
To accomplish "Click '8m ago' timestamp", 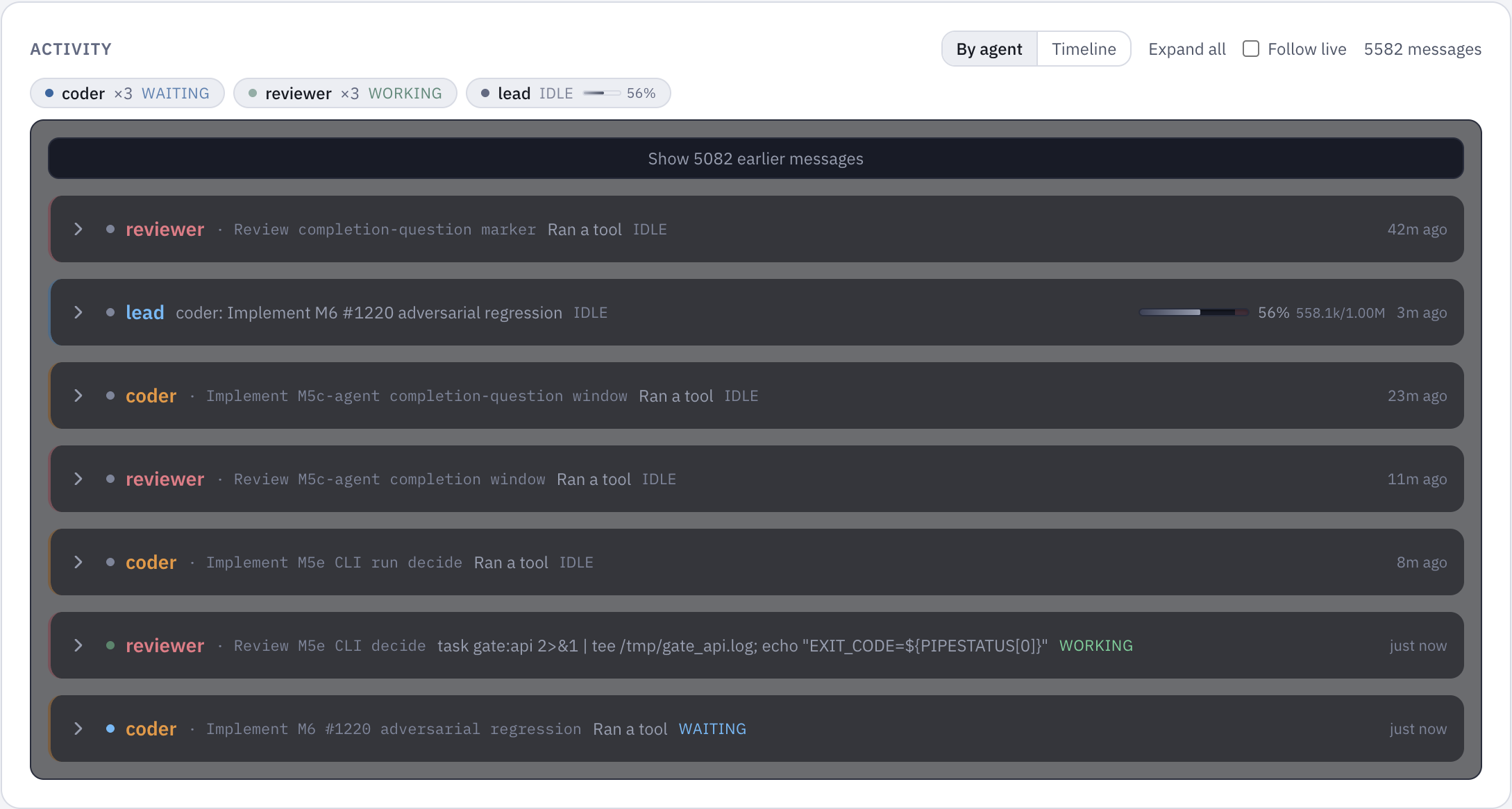I will point(1422,563).
